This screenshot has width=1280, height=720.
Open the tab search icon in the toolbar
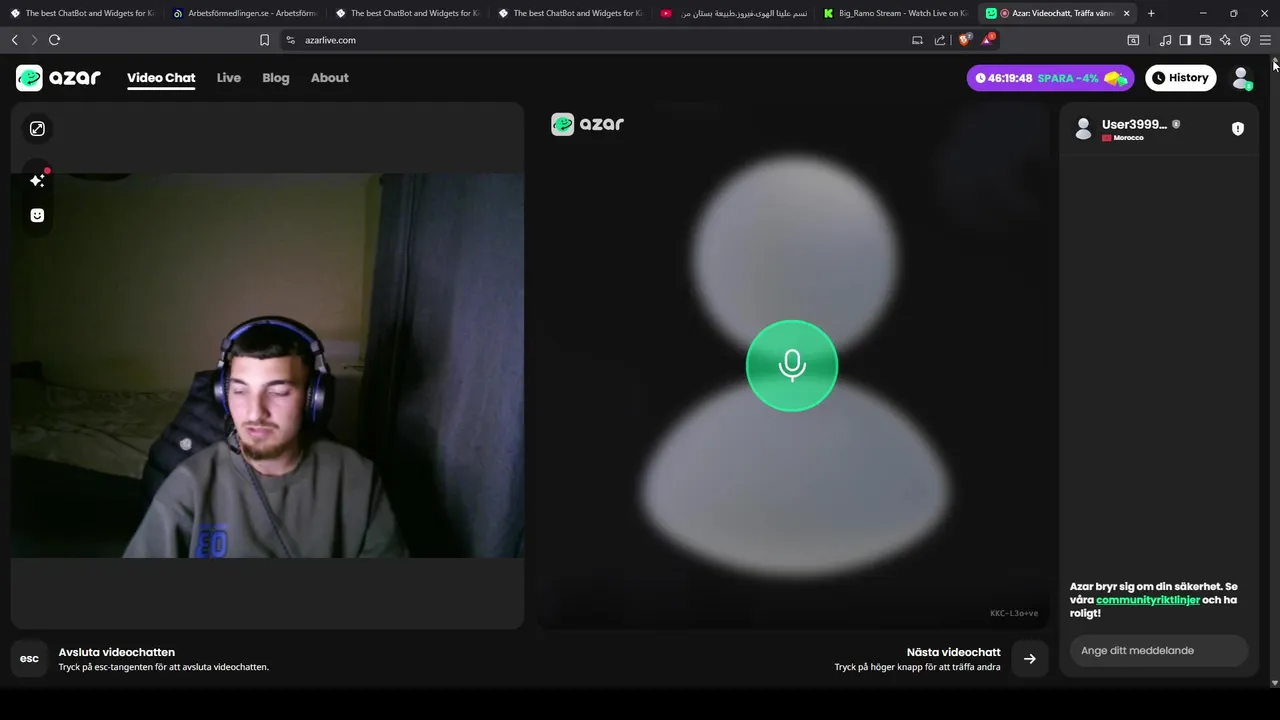(1133, 40)
